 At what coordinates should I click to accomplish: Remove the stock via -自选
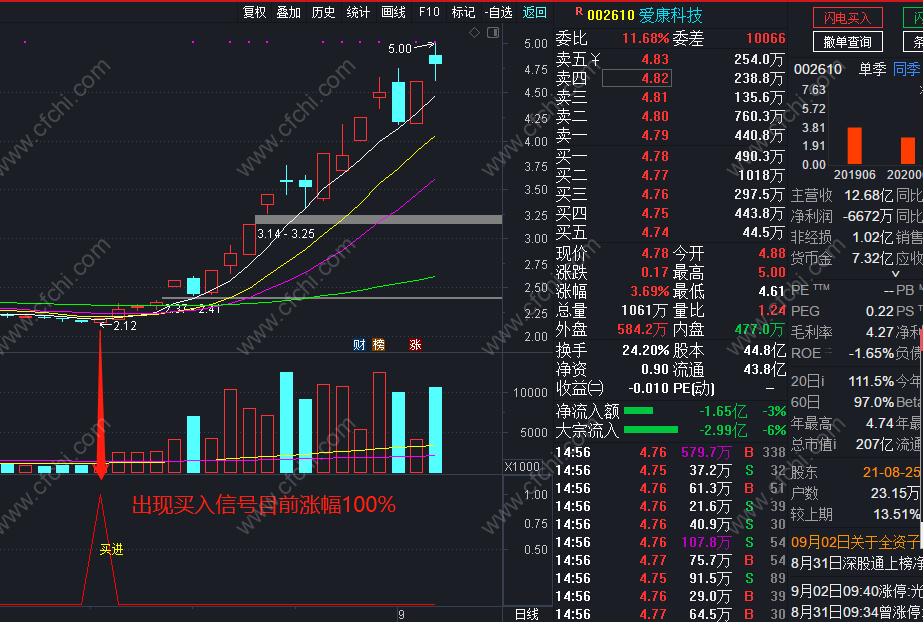pyautogui.click(x=498, y=12)
